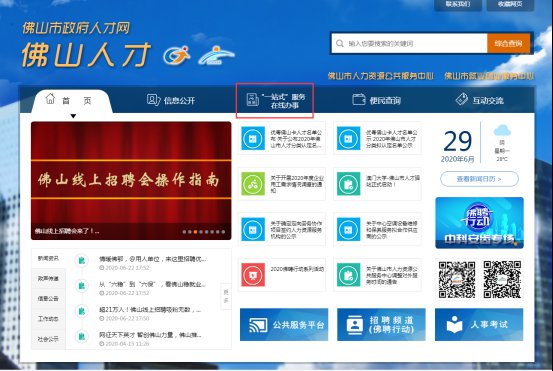This screenshot has width=553, height=371.
Task: Click the home icon on 首页 tab
Action: pos(50,98)
